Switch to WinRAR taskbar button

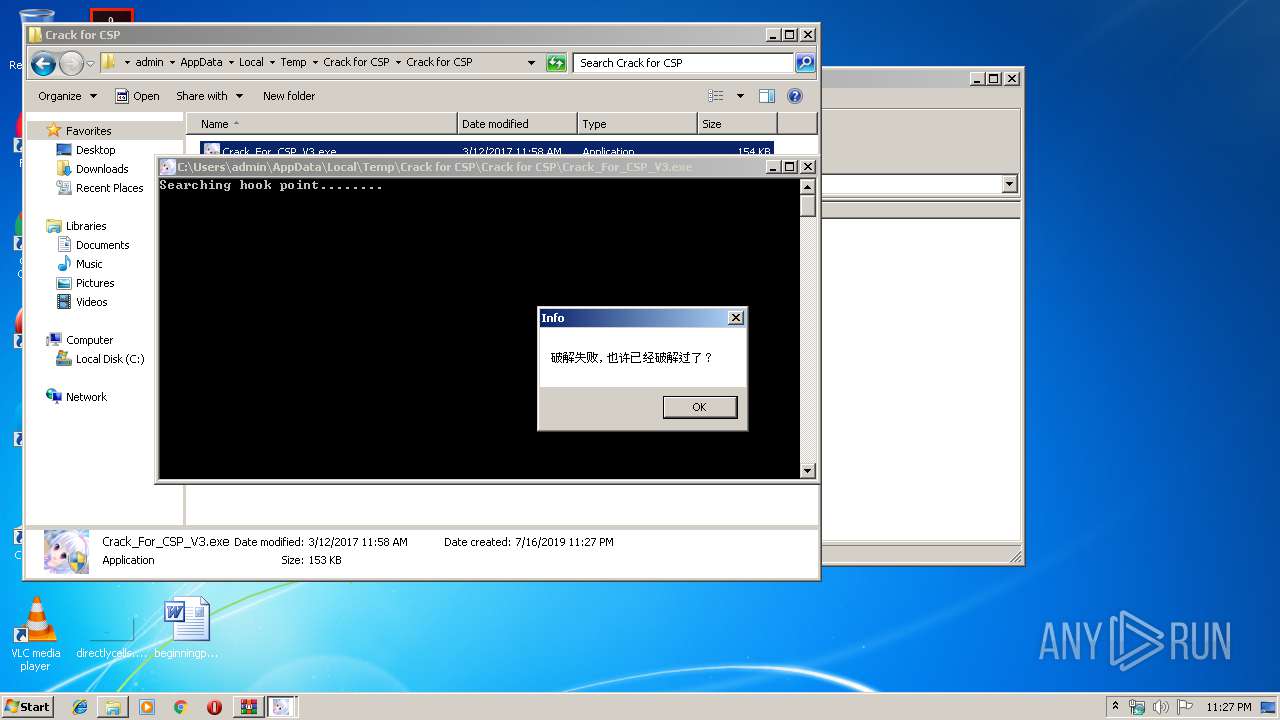pos(248,707)
